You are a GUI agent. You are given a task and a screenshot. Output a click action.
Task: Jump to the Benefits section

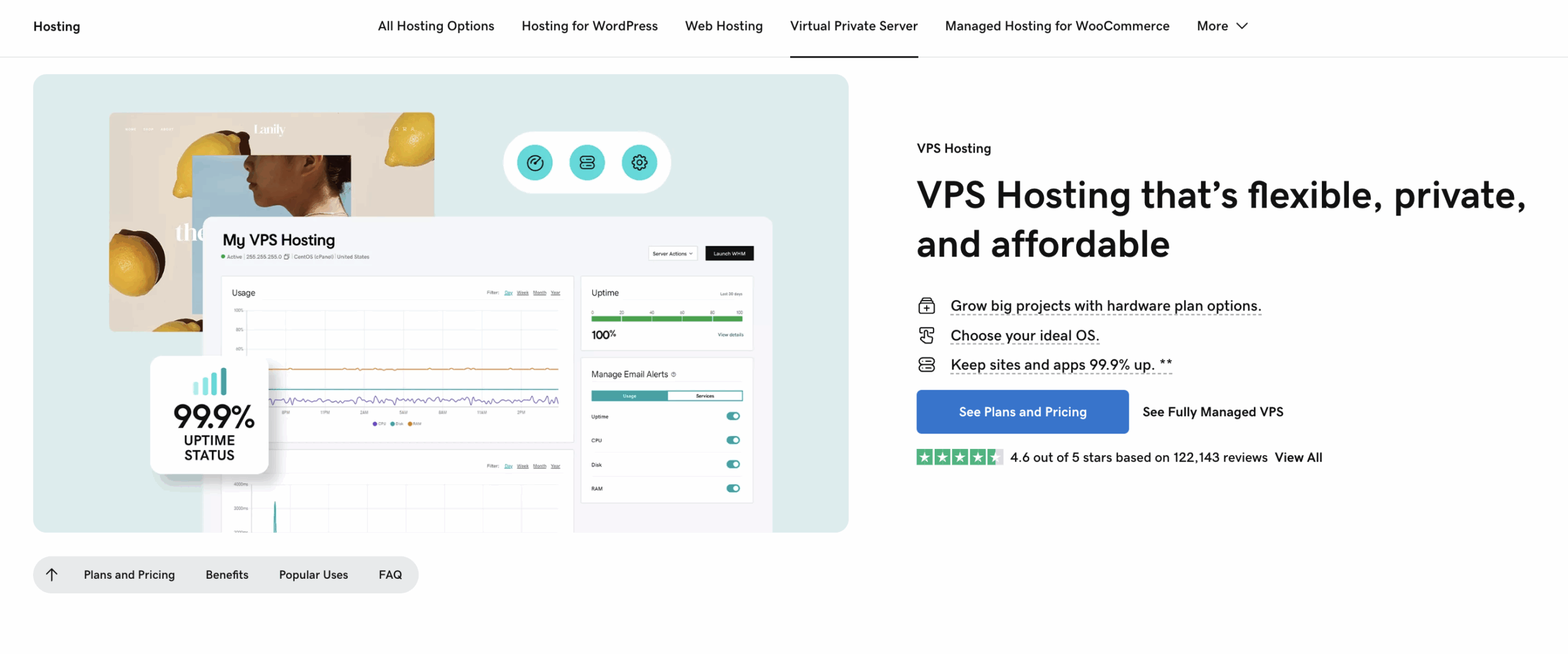click(x=227, y=574)
